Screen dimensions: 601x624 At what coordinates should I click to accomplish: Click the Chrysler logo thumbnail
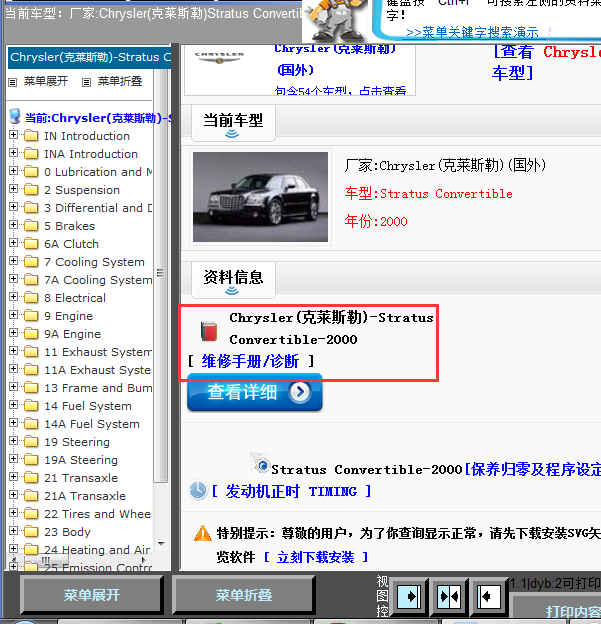point(219,57)
